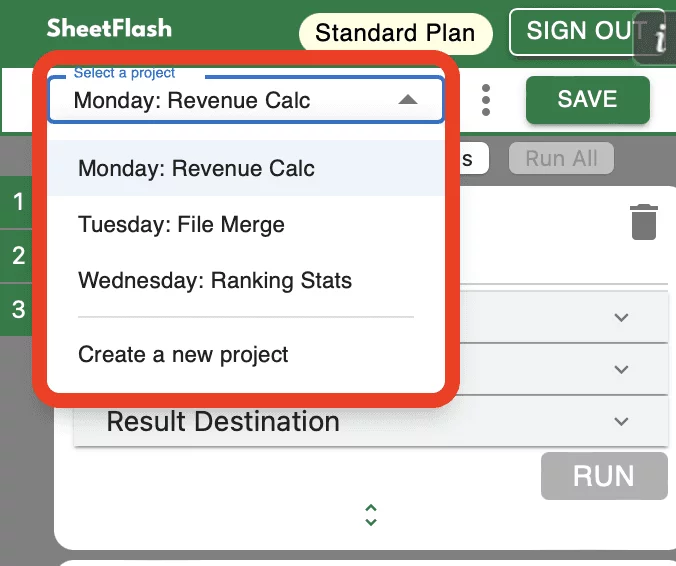Image resolution: width=676 pixels, height=566 pixels.
Task: Select Monday: Revenue Calc project
Action: [x=197, y=168]
